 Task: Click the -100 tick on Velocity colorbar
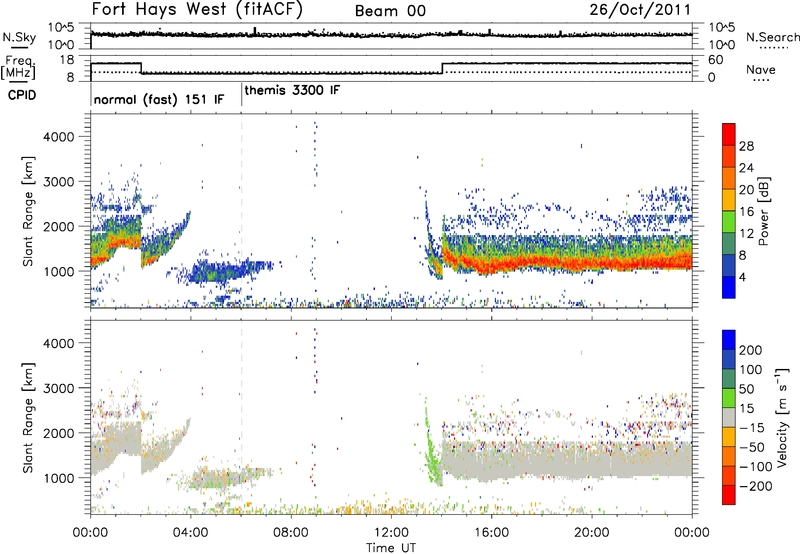click(755, 467)
